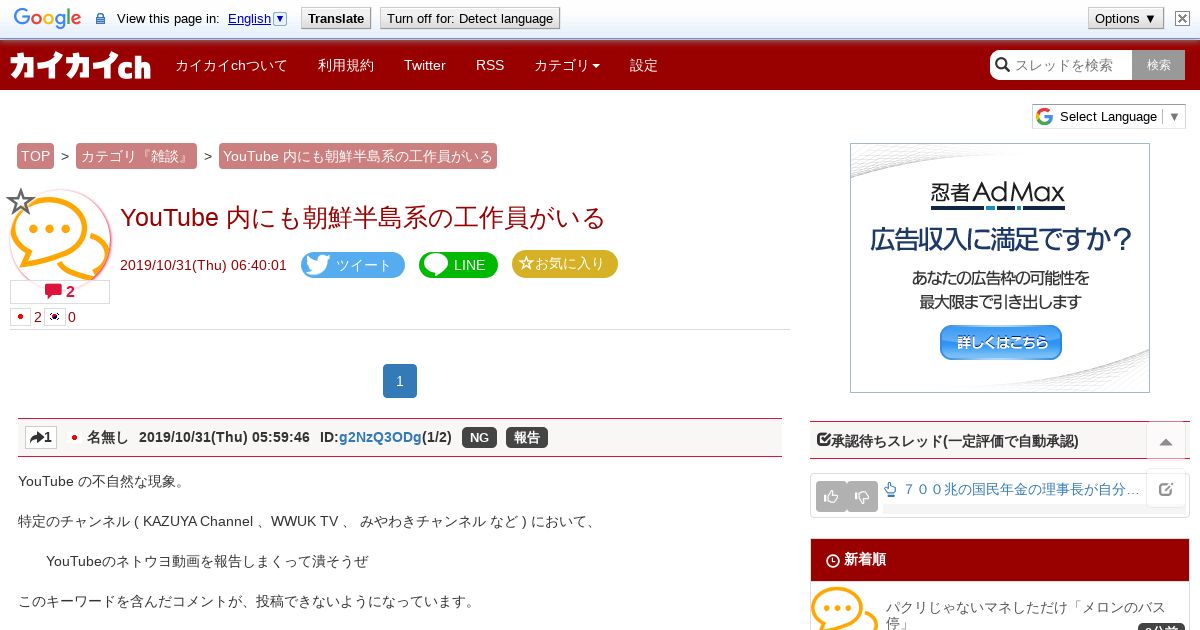Open the Select Language dropdown
This screenshot has height=630, width=1200.
point(1108,116)
